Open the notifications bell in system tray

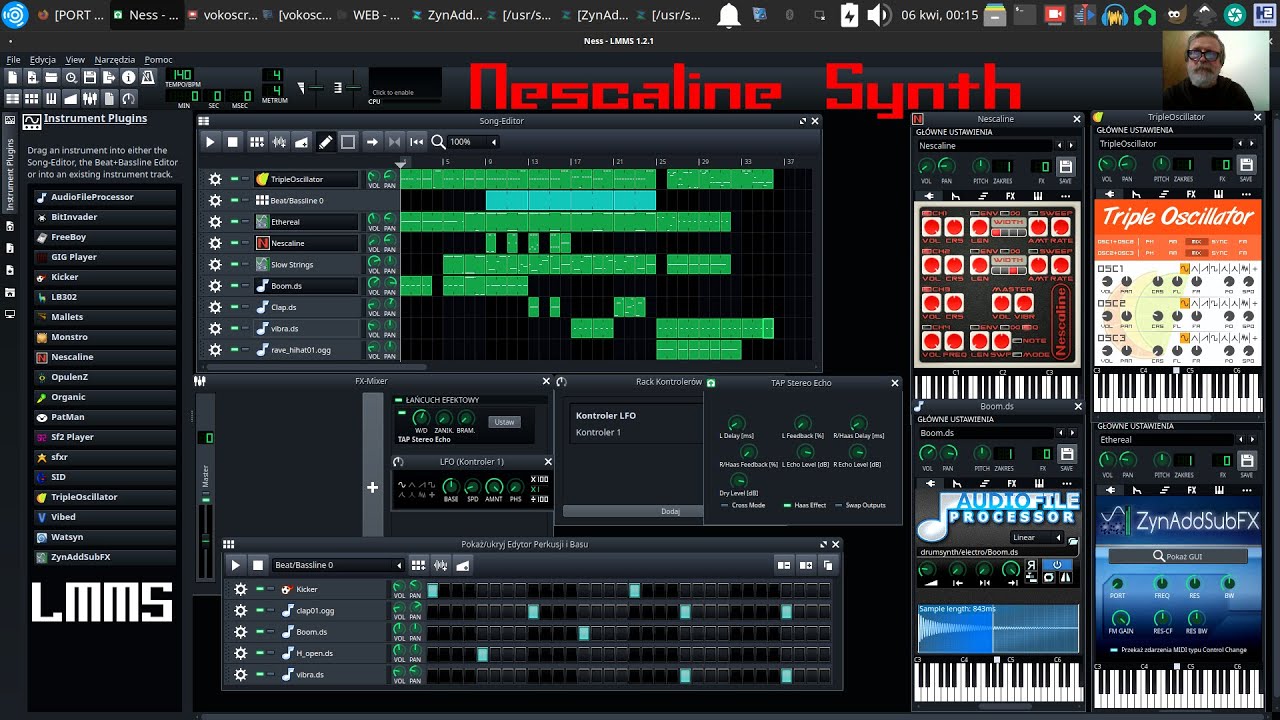(x=729, y=15)
